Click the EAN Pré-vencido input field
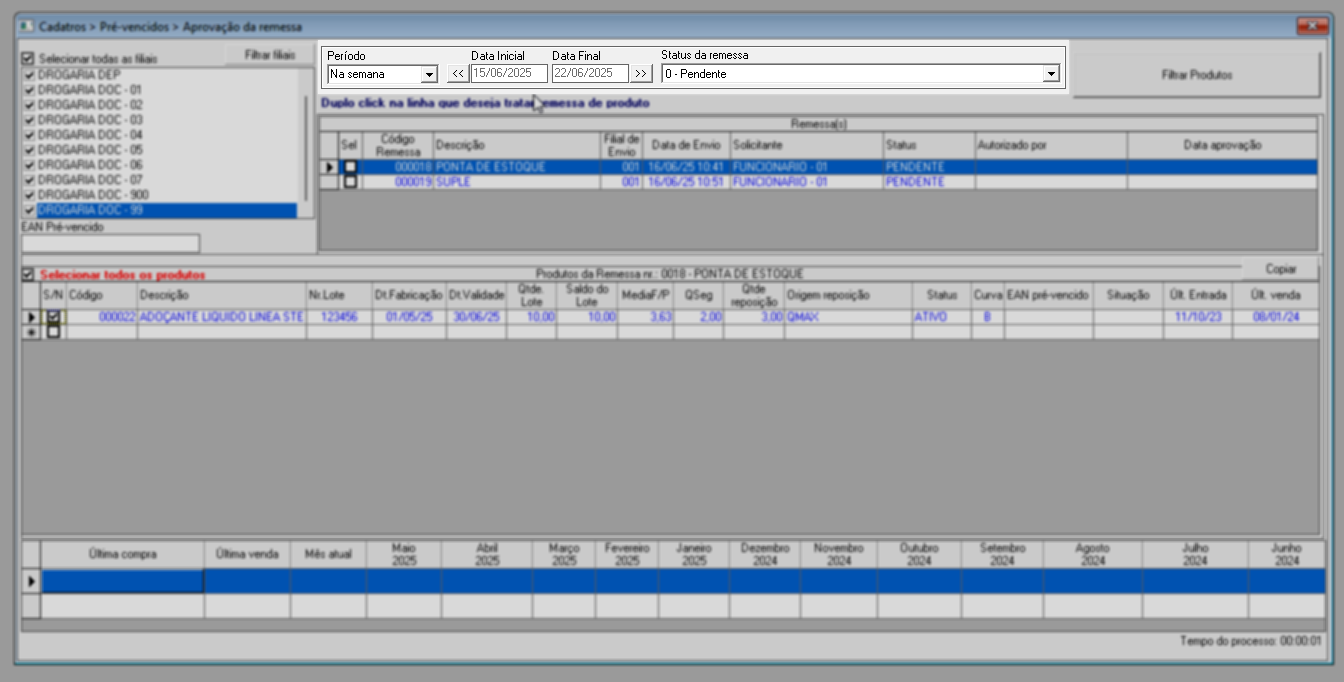The image size is (1344, 682). coord(111,243)
